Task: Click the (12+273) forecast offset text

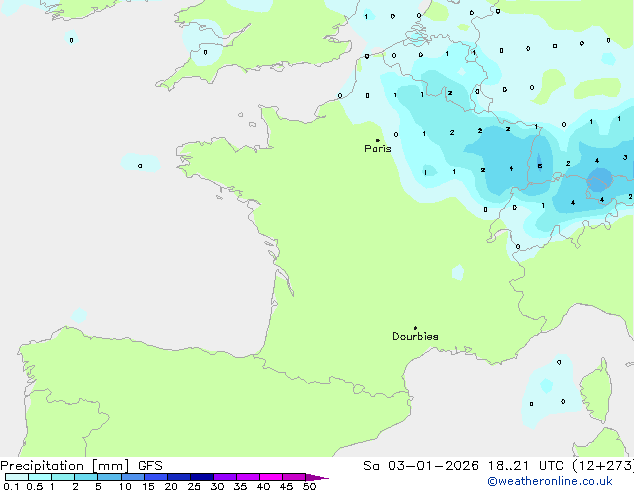Action: 603,466
